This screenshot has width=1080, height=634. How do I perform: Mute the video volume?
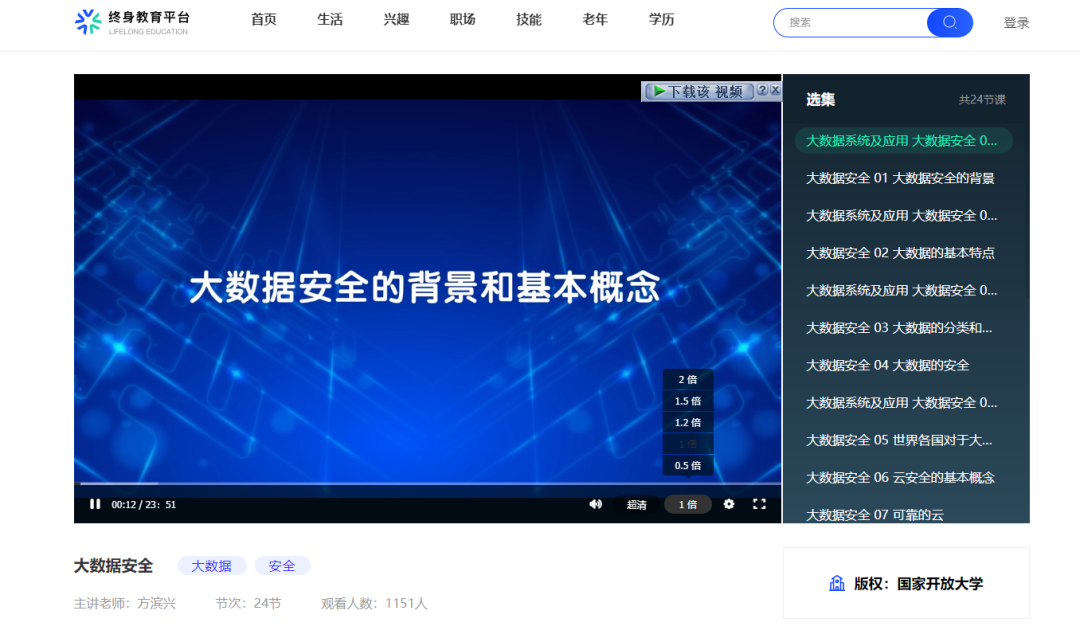tap(596, 504)
